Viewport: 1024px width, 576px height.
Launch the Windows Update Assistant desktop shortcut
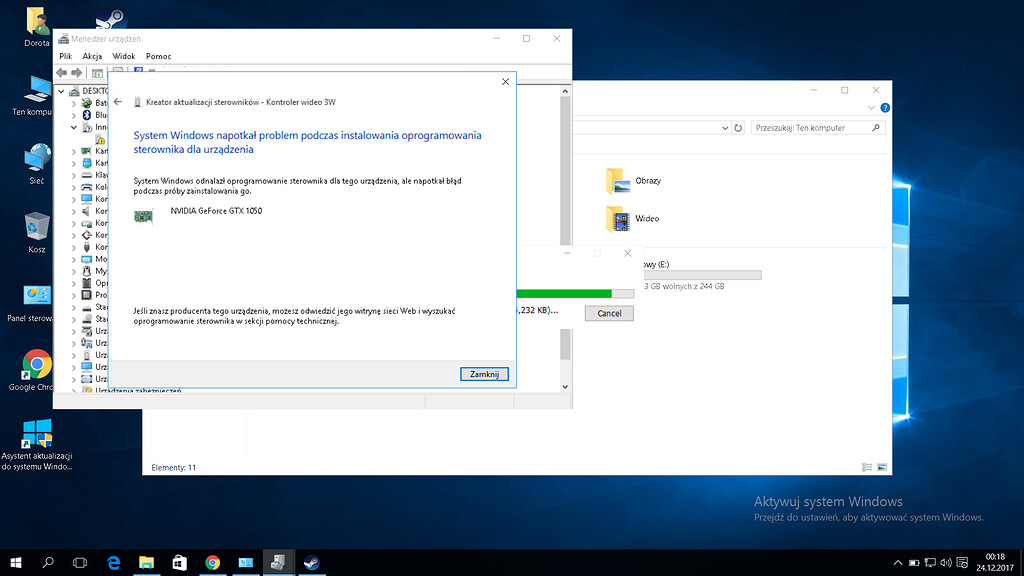pos(36,434)
